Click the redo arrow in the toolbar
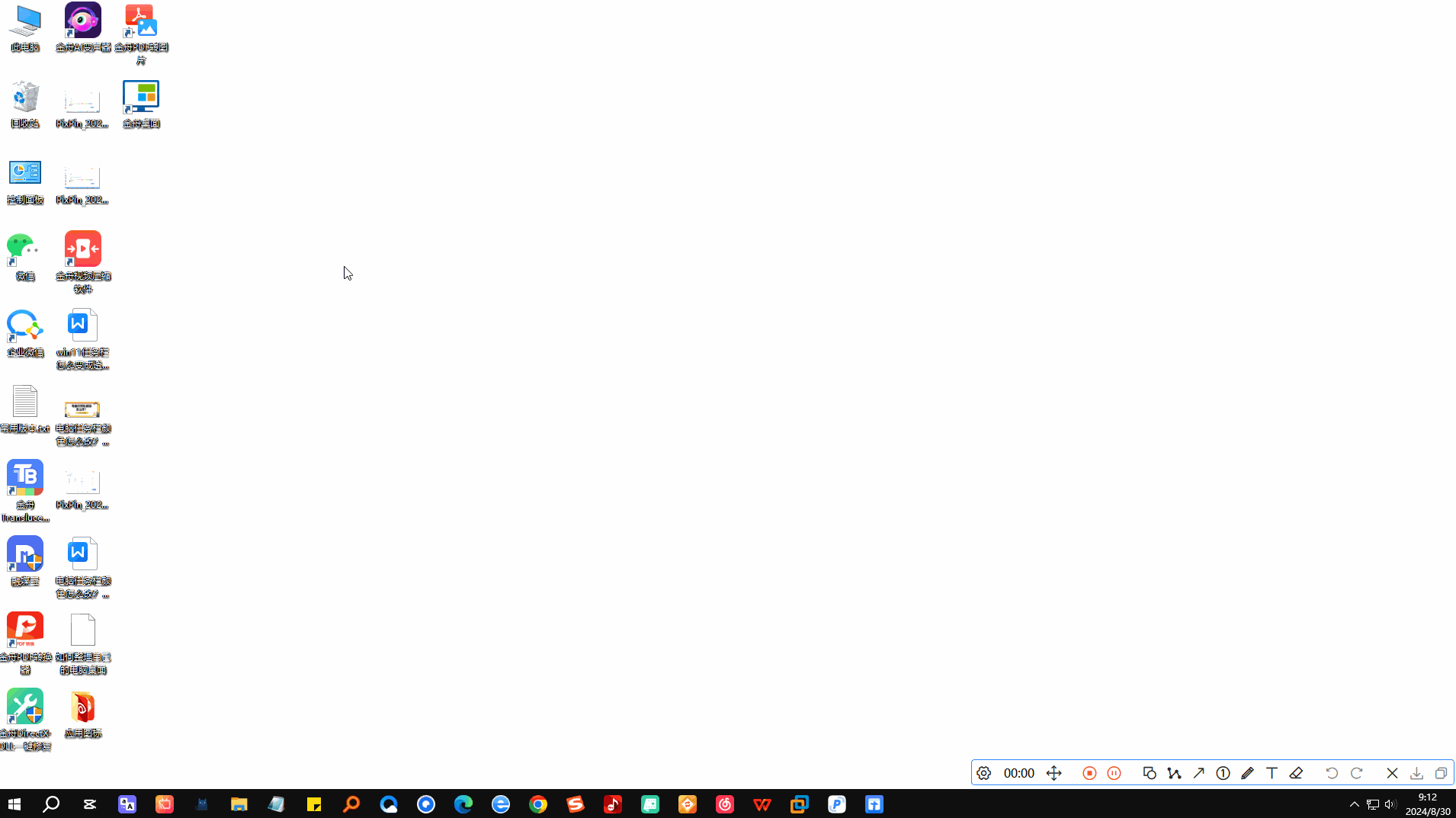 1356,773
